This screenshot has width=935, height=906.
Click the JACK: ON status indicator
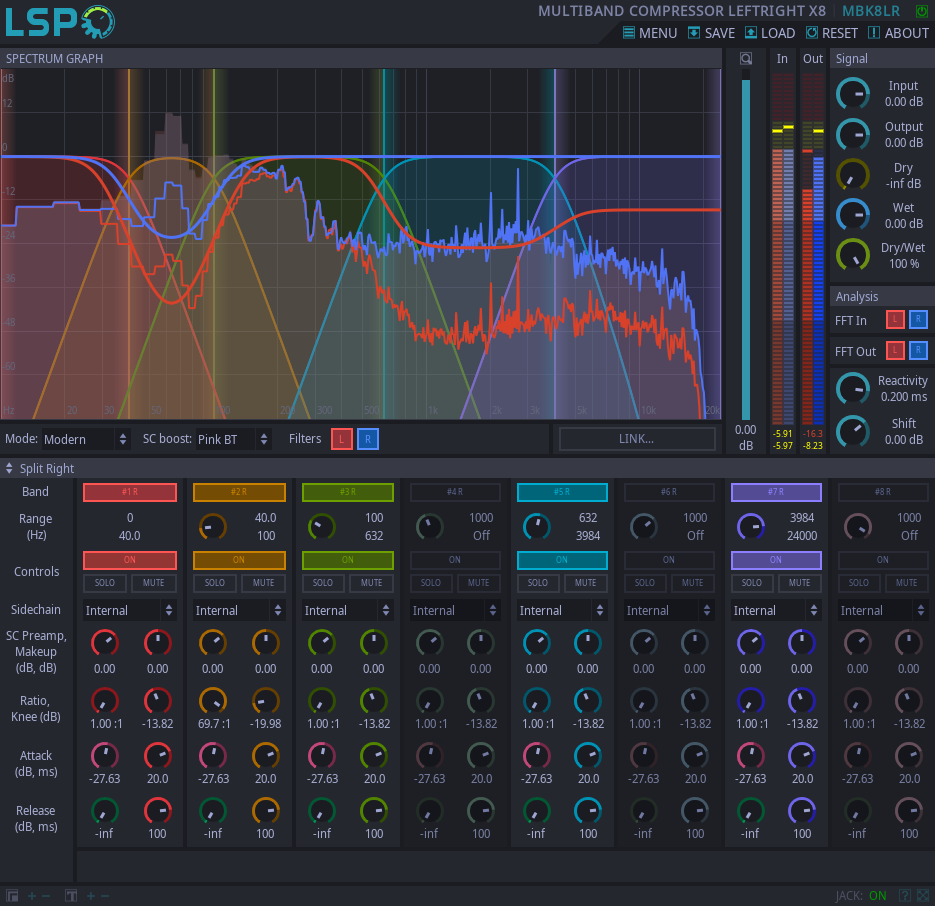[x=861, y=895]
